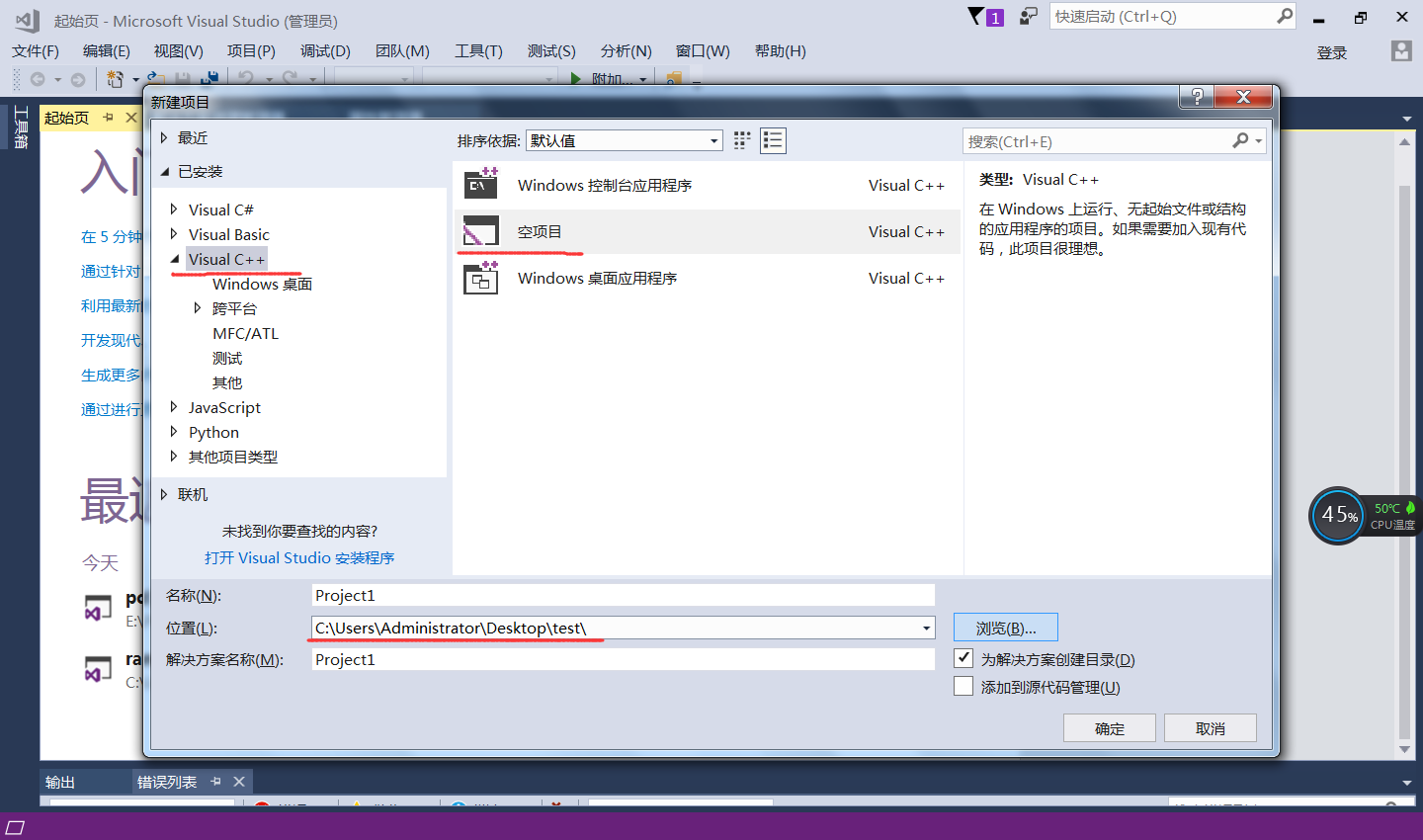The image size is (1423, 840).
Task: Open the 项目(P) menu
Action: point(251,51)
